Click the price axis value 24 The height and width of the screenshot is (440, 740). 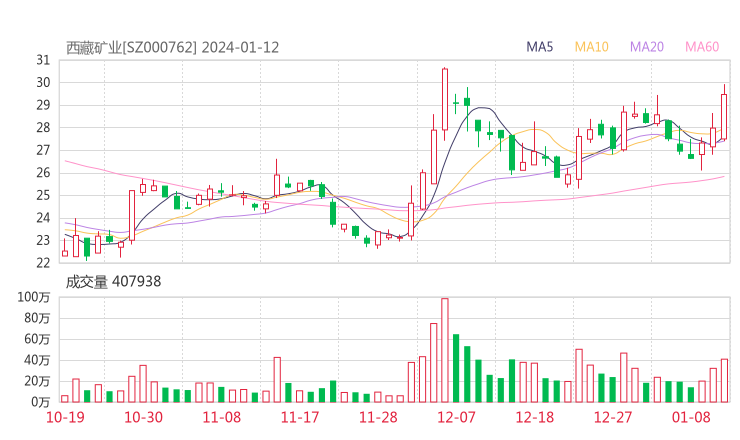43,218
